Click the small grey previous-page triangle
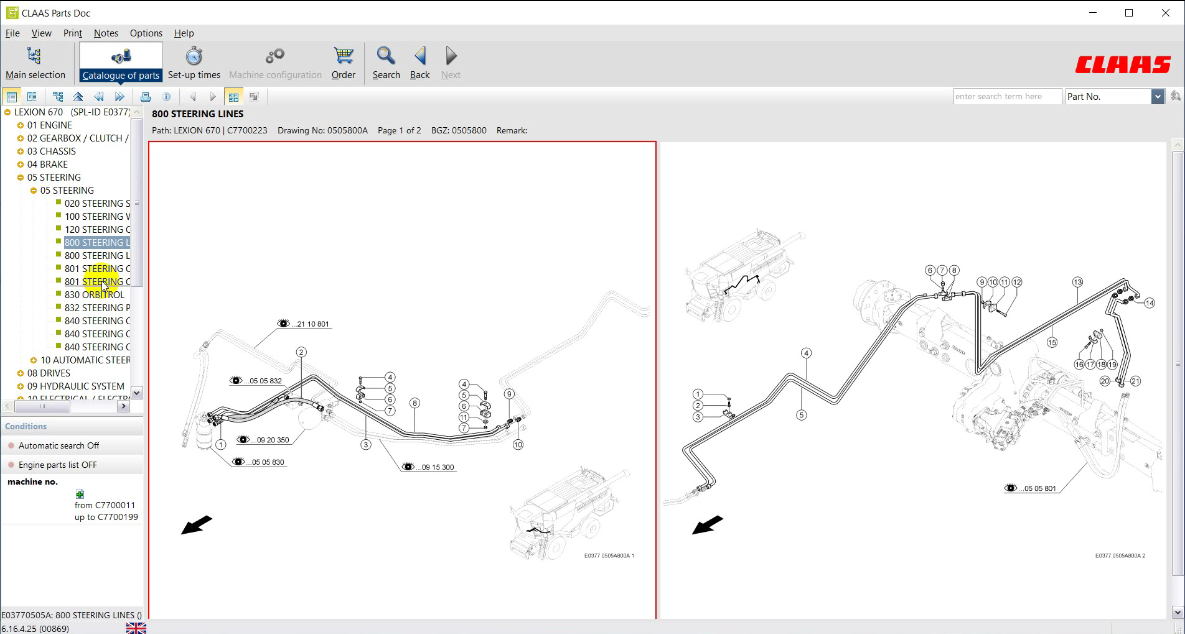1185x634 pixels. [x=193, y=97]
